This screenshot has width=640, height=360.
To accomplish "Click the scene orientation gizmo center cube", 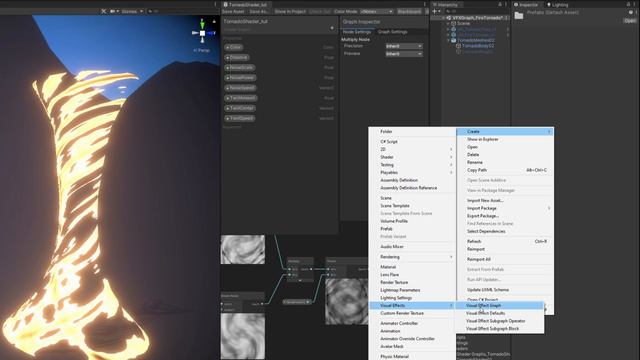I will click(202, 33).
